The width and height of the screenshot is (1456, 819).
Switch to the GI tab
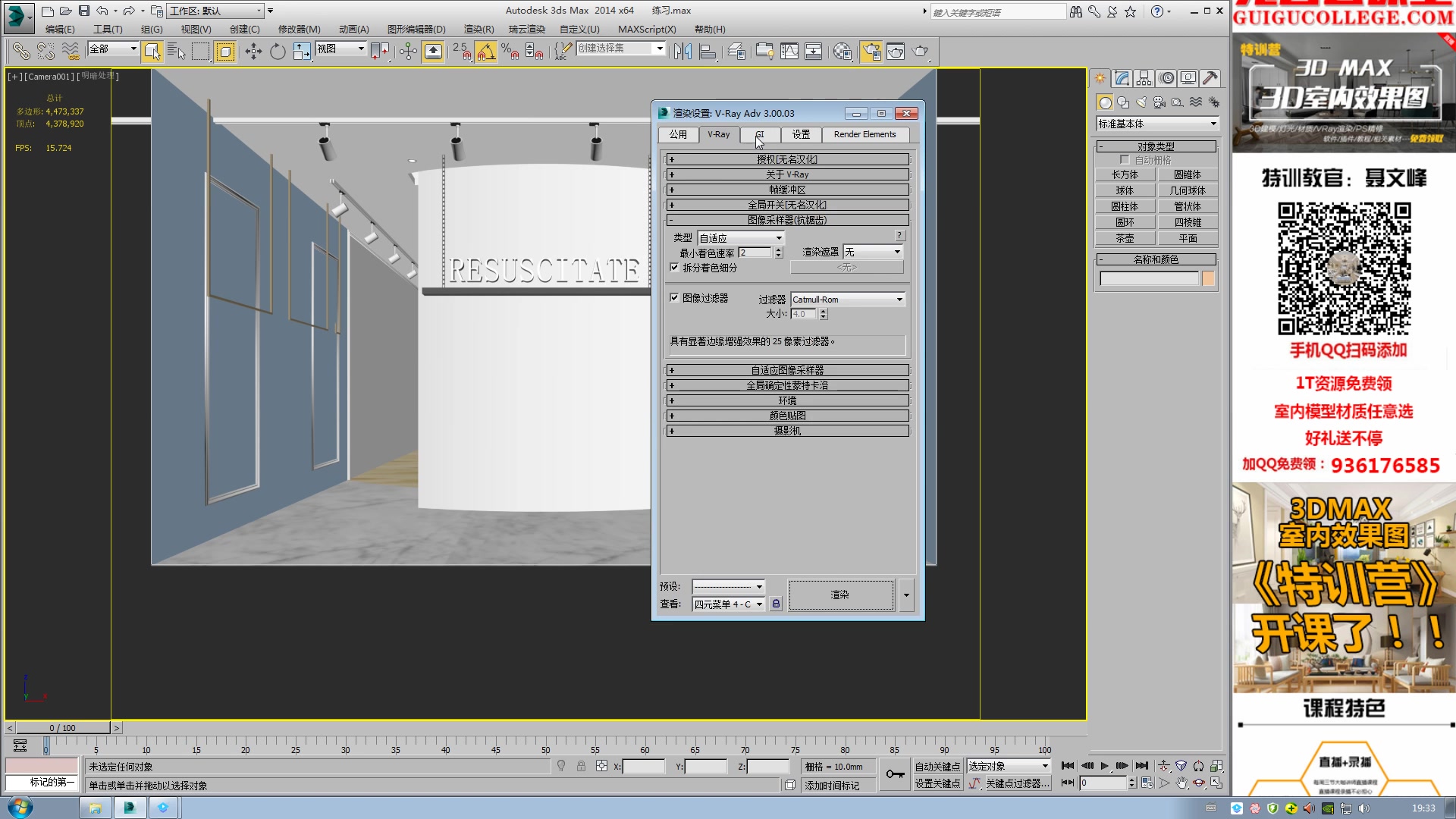click(760, 134)
